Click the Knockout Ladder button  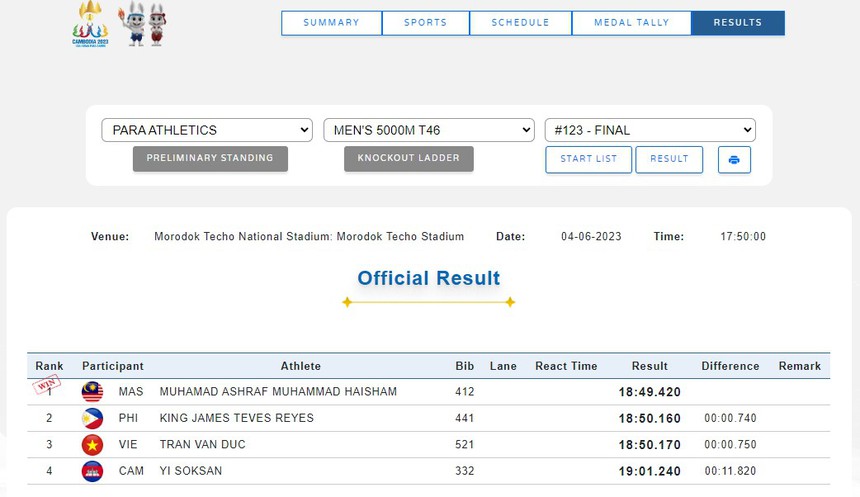tap(408, 158)
